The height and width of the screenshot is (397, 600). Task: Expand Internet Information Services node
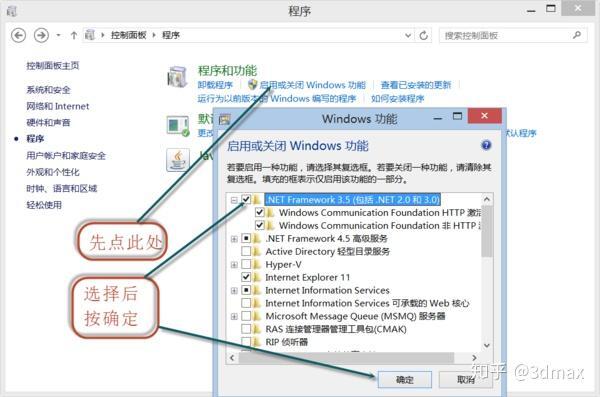point(234,291)
